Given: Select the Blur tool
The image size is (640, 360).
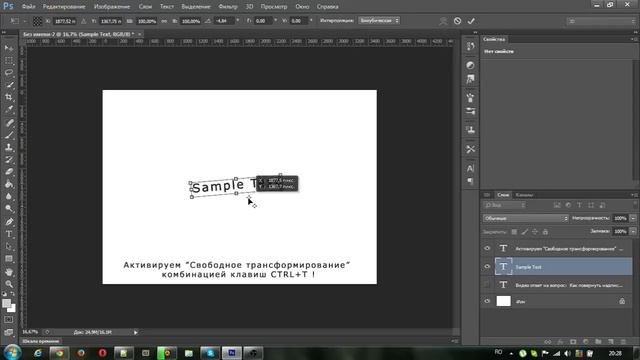Looking at the screenshot, I should pyautogui.click(x=9, y=196).
